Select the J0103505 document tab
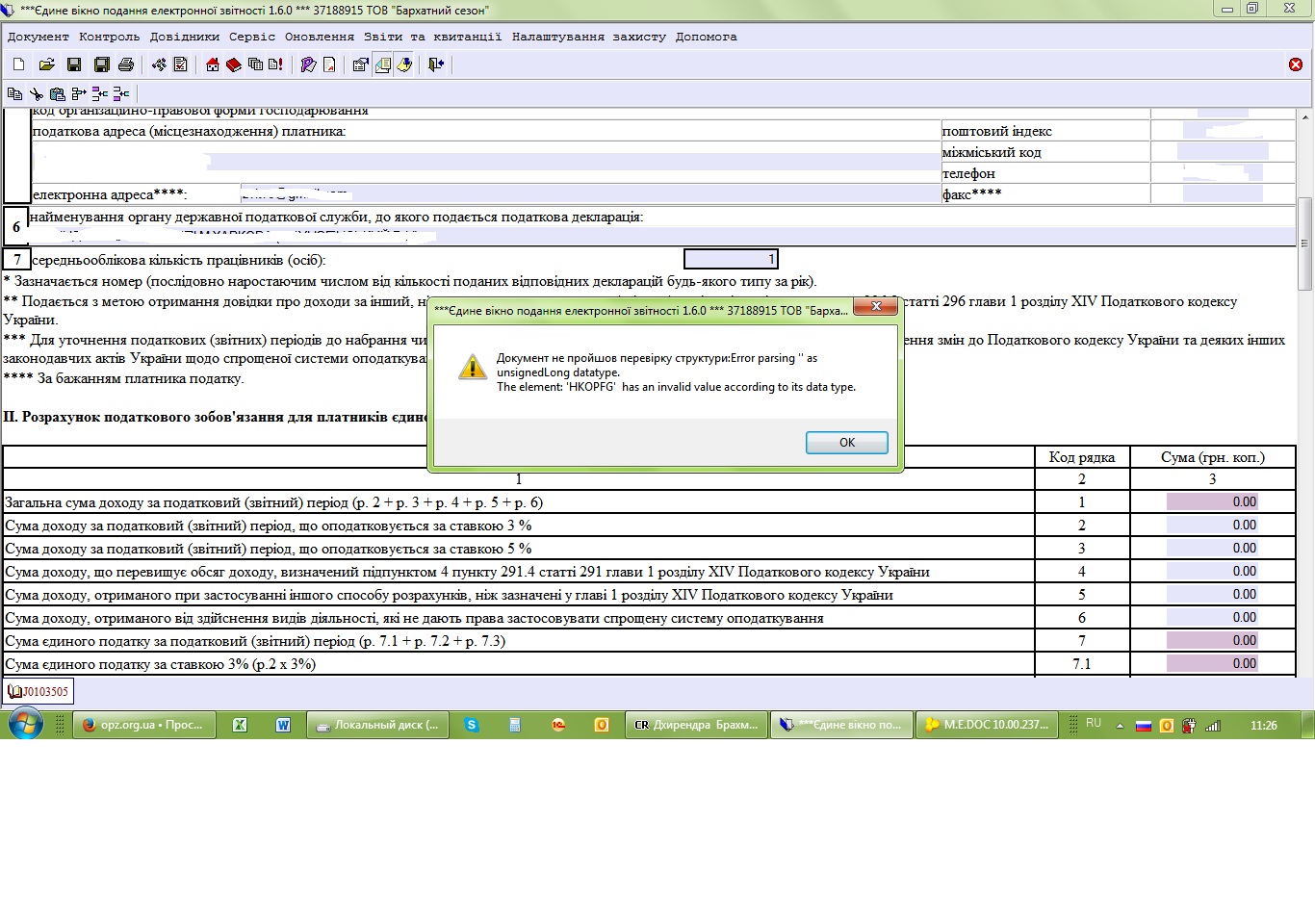The width and height of the screenshot is (1315, 924). [x=39, y=691]
